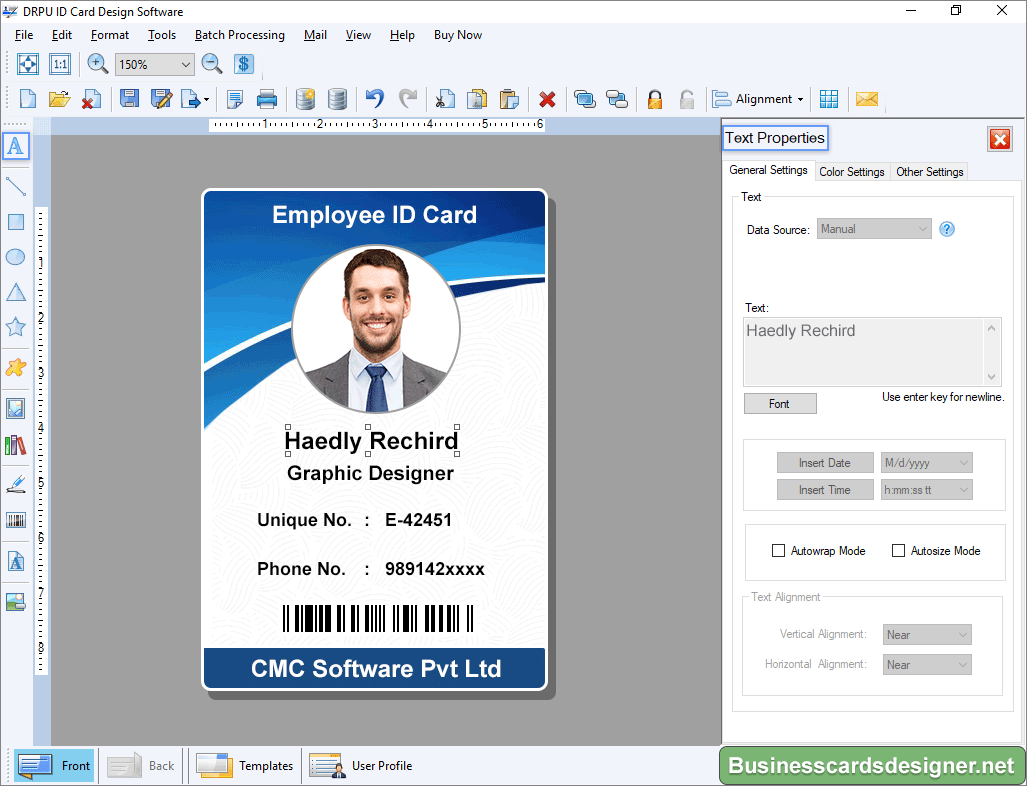The width and height of the screenshot is (1027, 786).
Task: Select the Star shape tool
Action: click(x=16, y=326)
